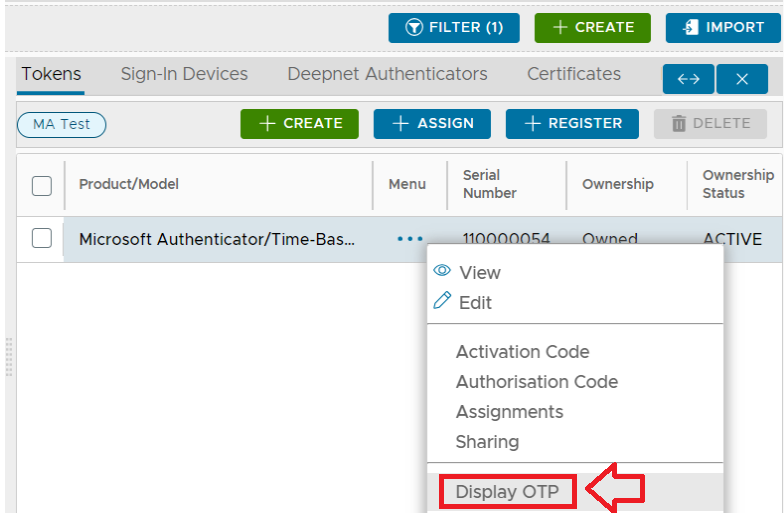The height and width of the screenshot is (513, 784).
Task: Click the Import button at top
Action: [x=723, y=28]
